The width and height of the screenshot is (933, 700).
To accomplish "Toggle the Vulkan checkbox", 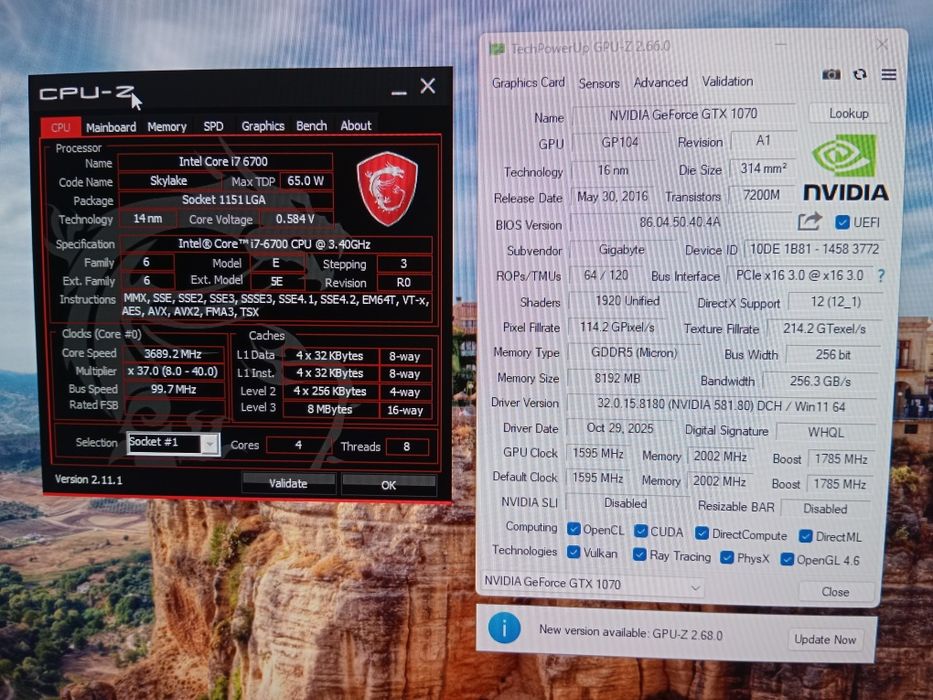I will [574, 552].
